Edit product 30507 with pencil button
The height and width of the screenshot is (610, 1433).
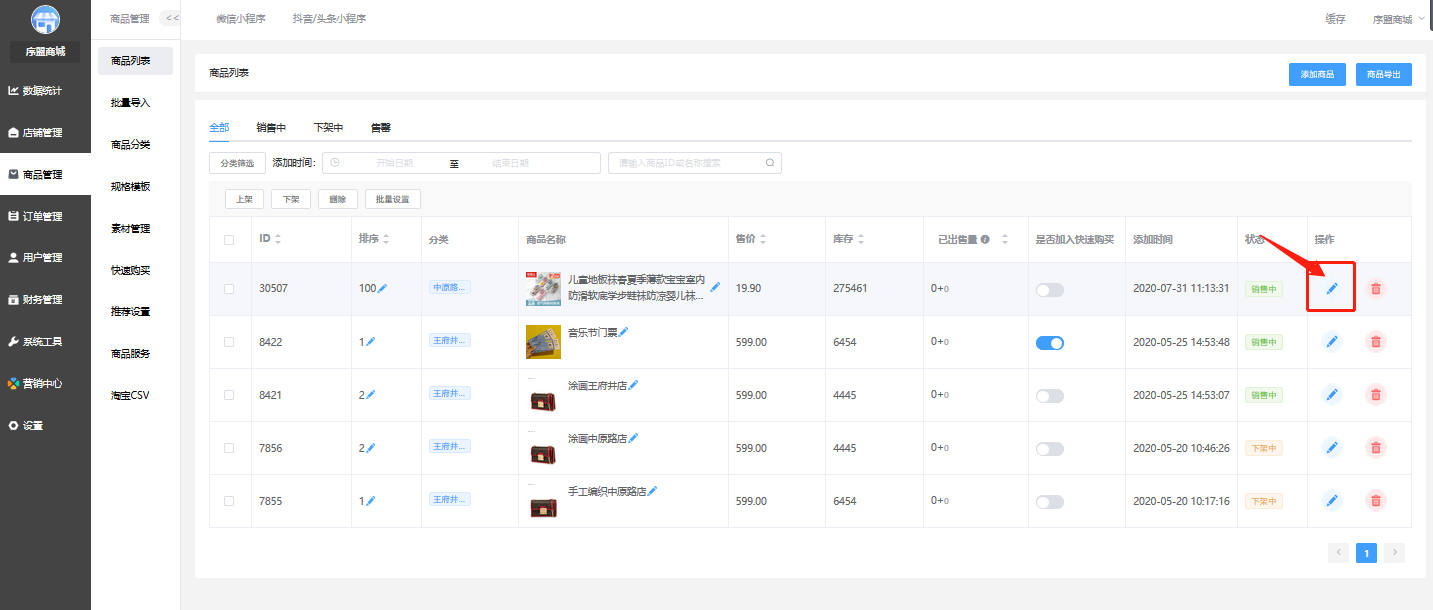(1332, 288)
